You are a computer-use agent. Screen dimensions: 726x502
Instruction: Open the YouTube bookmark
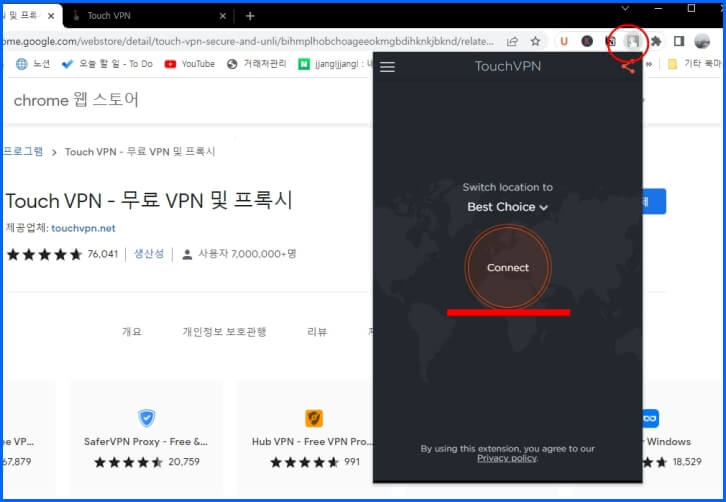(190, 64)
